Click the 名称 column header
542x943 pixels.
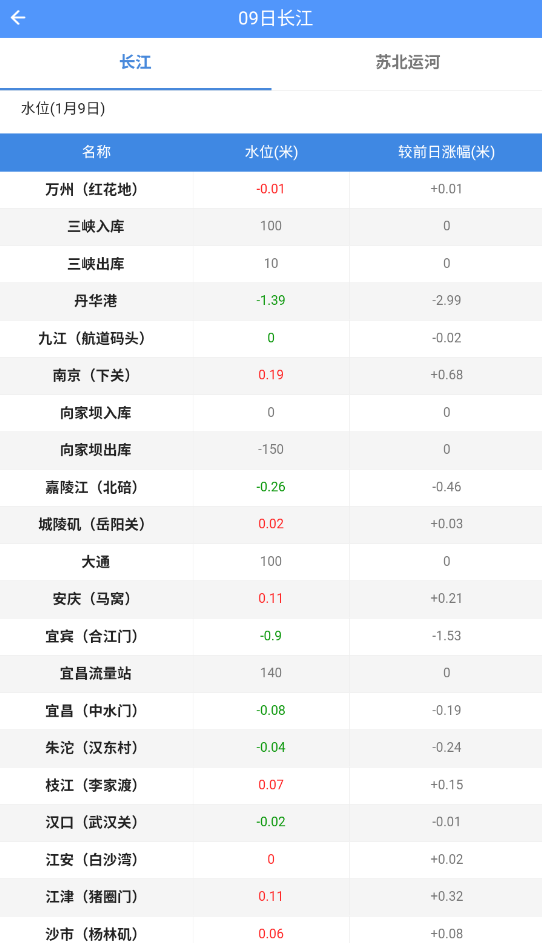click(x=96, y=152)
